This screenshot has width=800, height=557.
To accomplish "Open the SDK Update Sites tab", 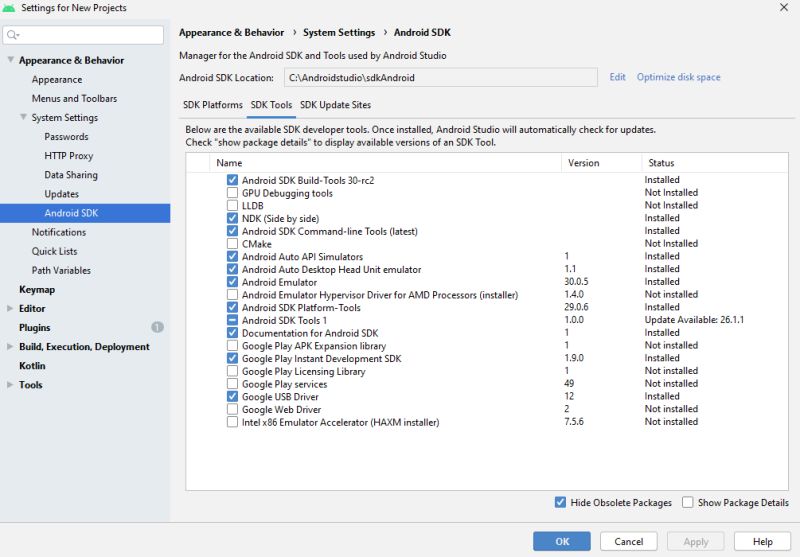I will 335,105.
